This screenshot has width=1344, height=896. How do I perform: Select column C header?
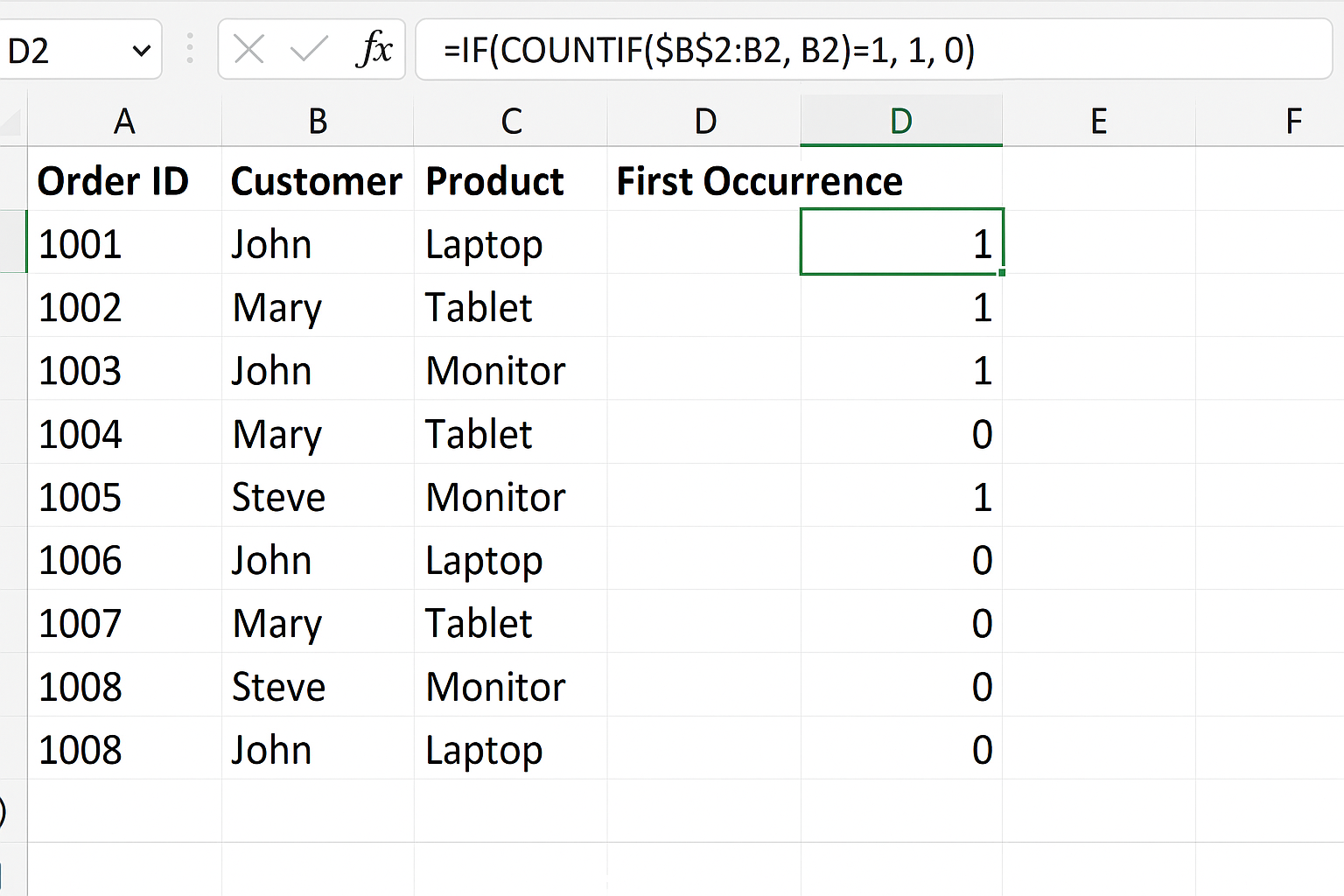click(x=511, y=121)
